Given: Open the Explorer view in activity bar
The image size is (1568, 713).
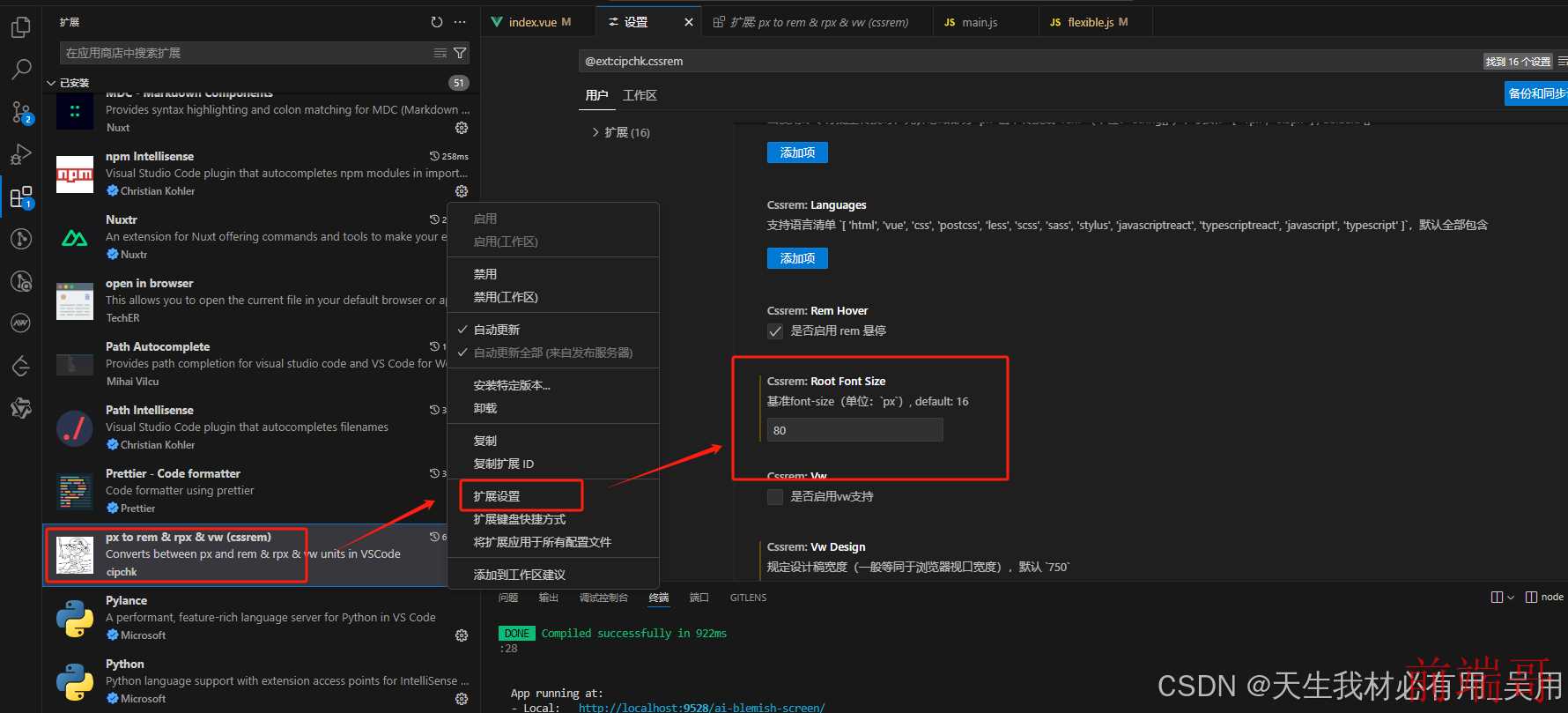Looking at the screenshot, I should click(21, 26).
